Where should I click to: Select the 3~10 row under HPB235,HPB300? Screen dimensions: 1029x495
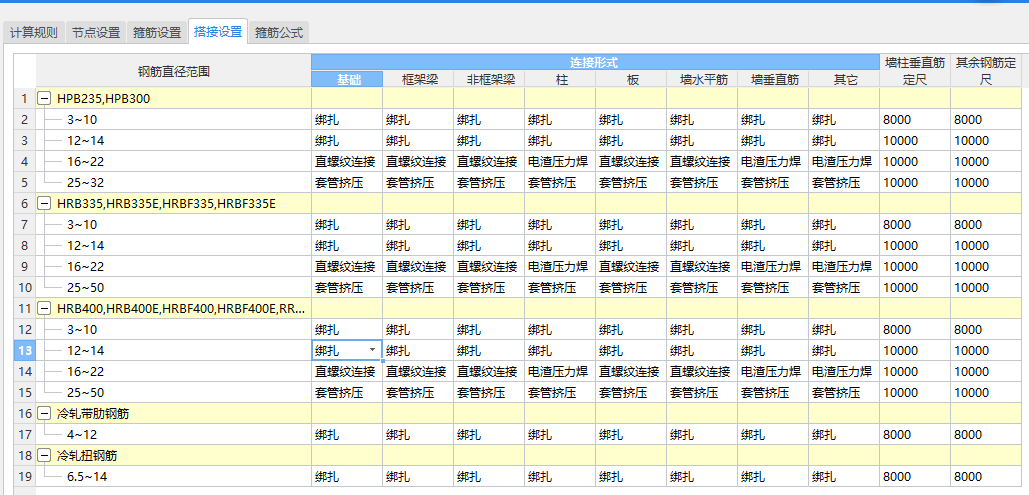tap(173, 119)
